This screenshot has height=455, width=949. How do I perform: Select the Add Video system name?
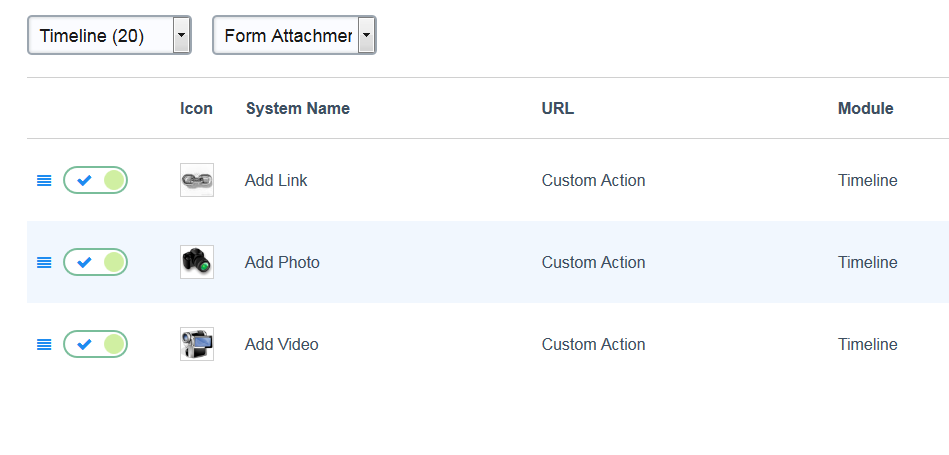point(281,345)
